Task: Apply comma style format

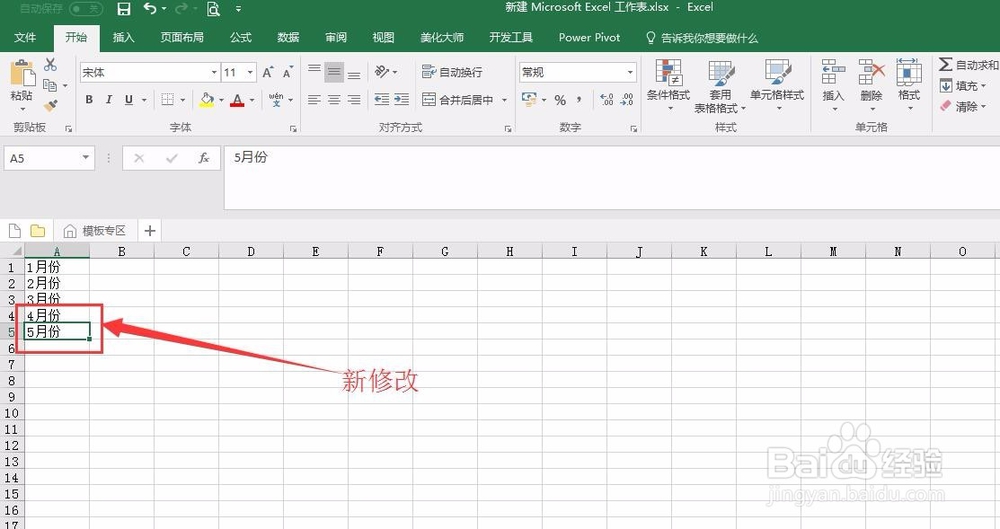Action: pyautogui.click(x=579, y=100)
